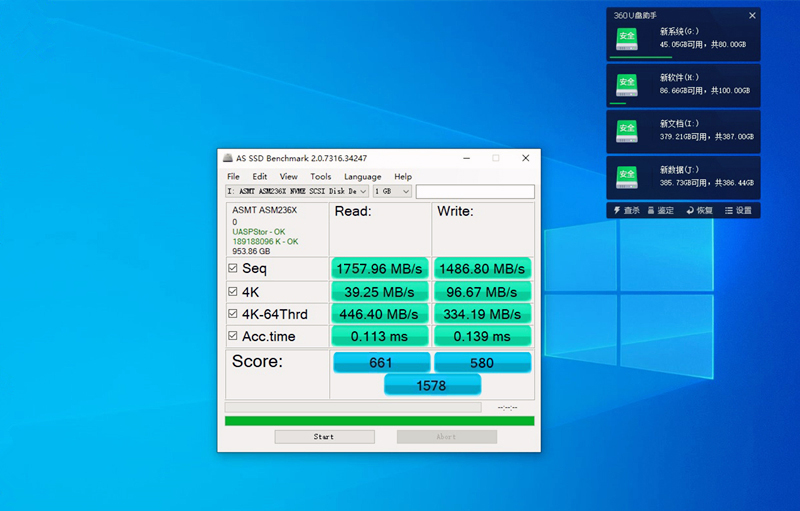Image resolution: width=800 pixels, height=511 pixels.
Task: Disable the 4K-64Thrd test checkbox
Action: 233,314
